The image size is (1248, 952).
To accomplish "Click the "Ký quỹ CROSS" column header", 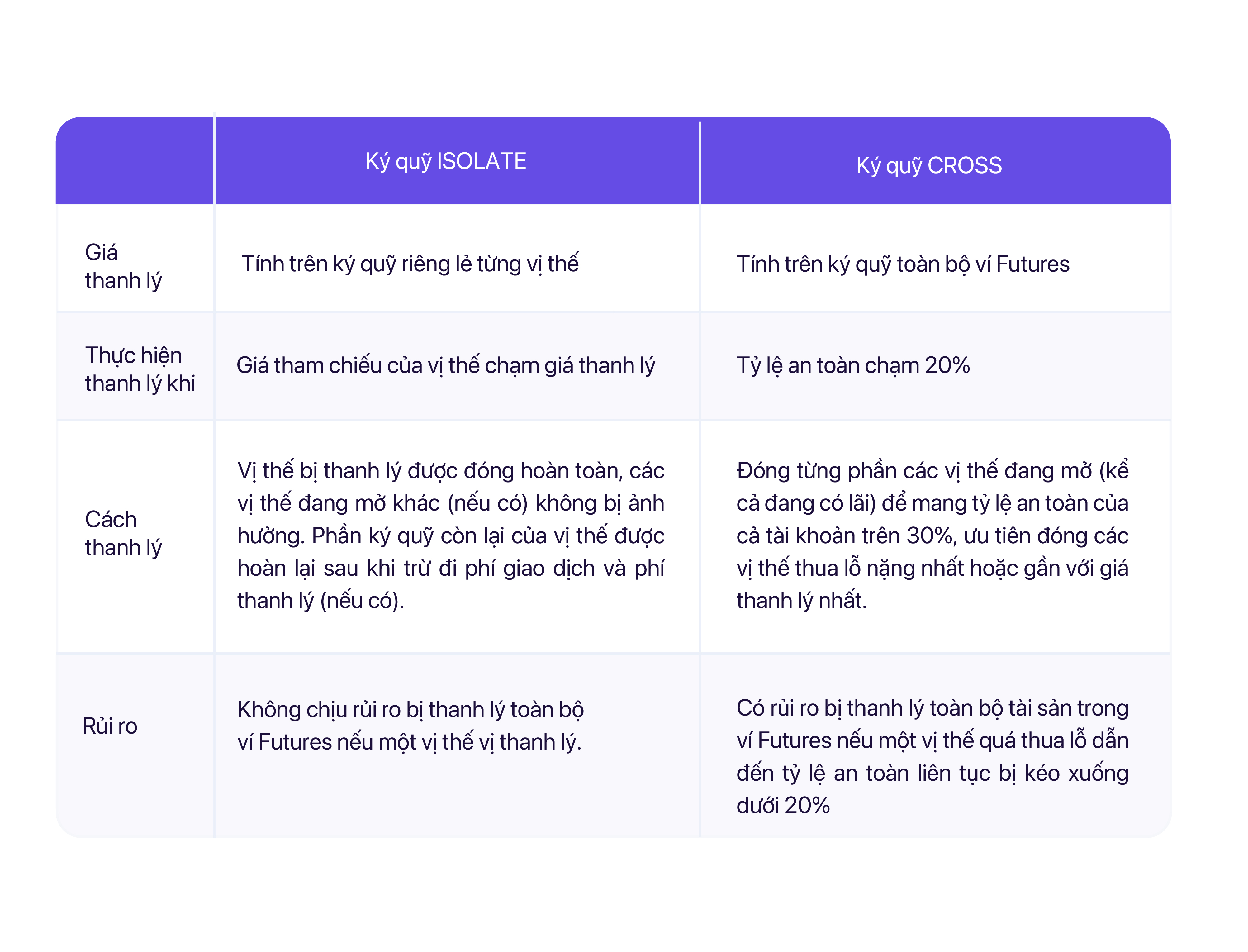I will [928, 165].
